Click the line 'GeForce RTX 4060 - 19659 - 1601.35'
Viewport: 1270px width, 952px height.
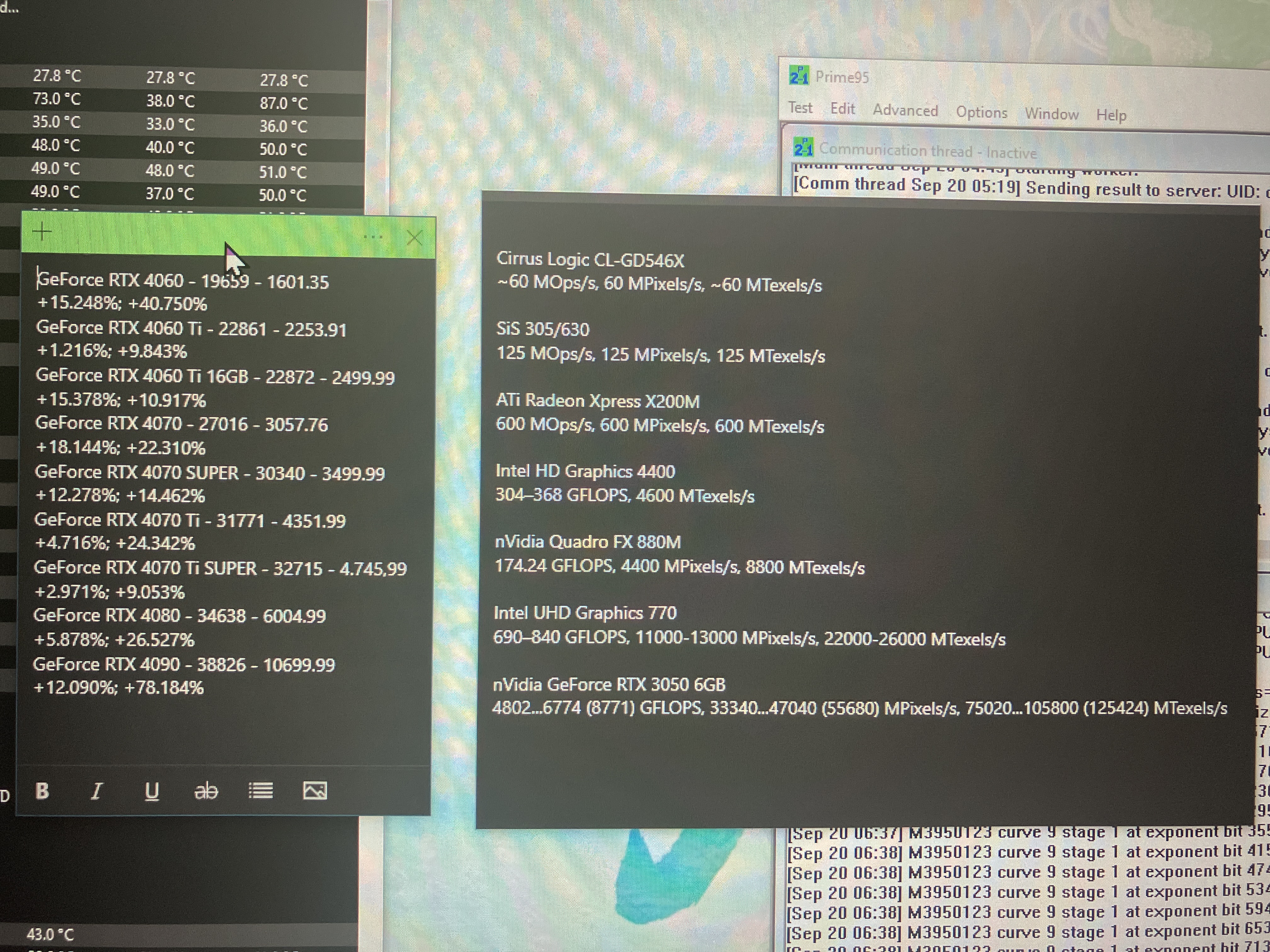click(183, 280)
